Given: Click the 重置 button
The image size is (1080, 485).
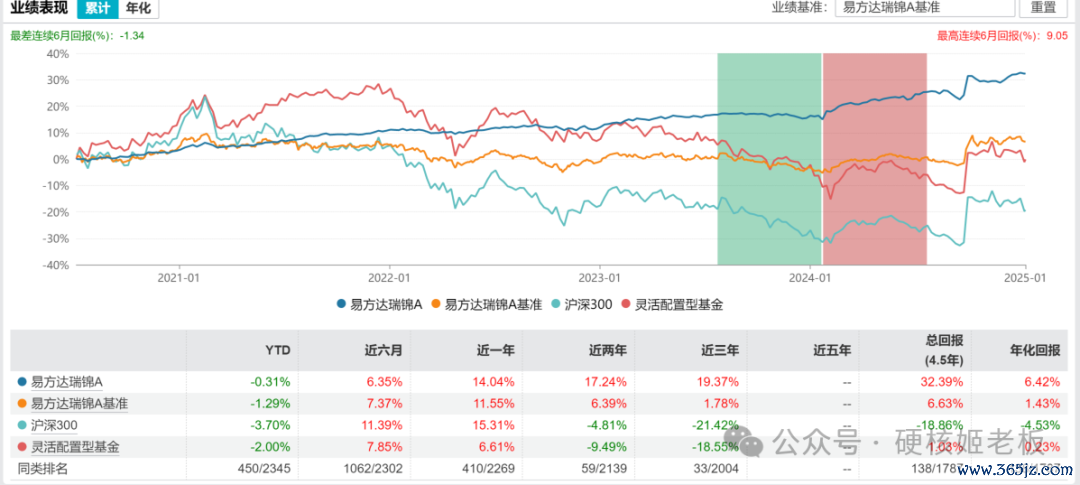Looking at the screenshot, I should [1042, 7].
